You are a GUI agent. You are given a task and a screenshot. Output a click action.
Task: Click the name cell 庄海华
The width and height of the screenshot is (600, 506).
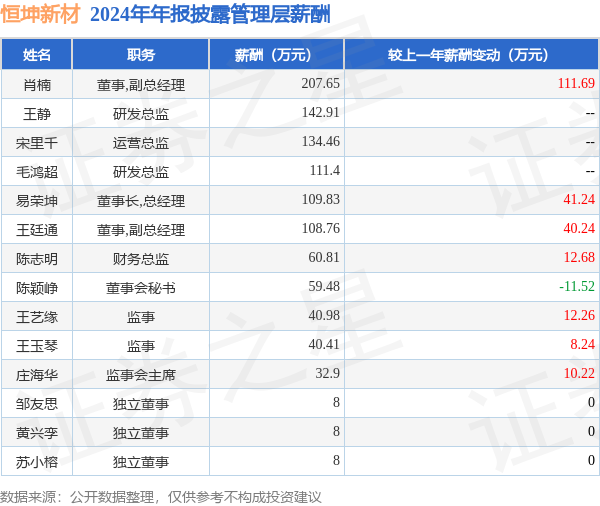[37, 375]
